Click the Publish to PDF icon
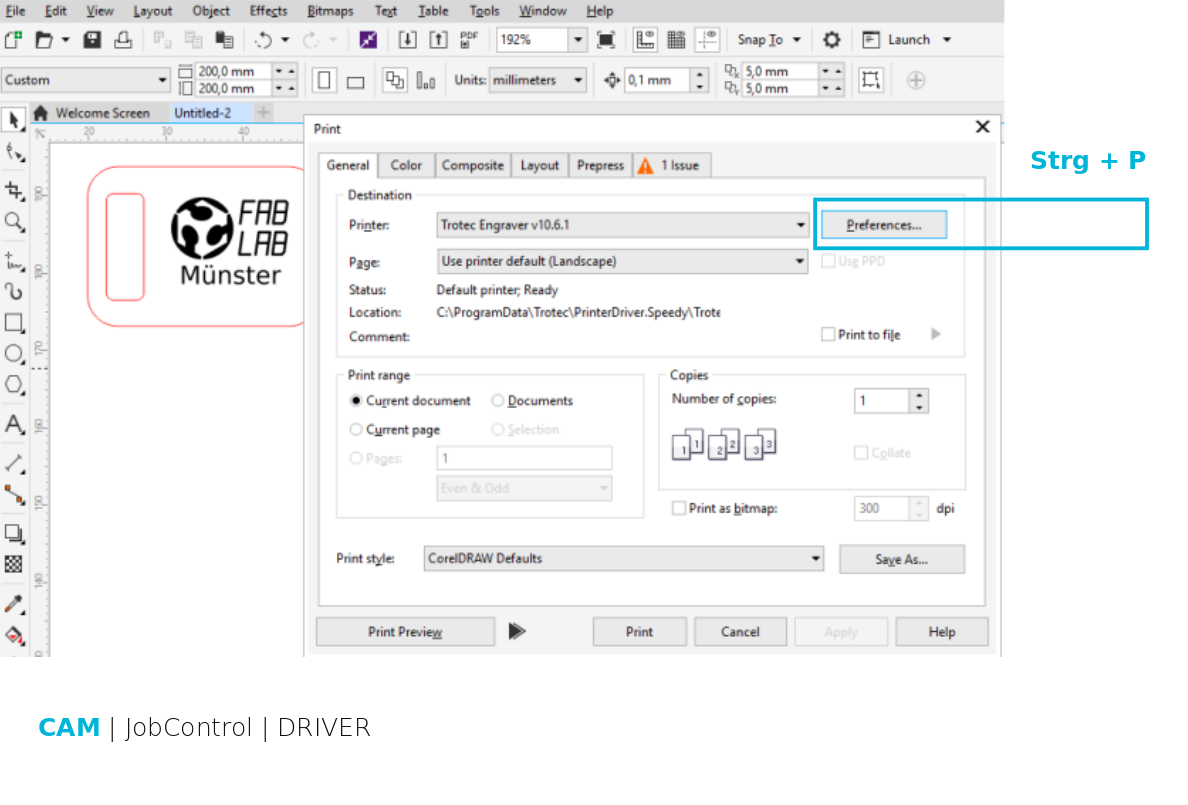The height and width of the screenshot is (805, 1188). (x=469, y=39)
